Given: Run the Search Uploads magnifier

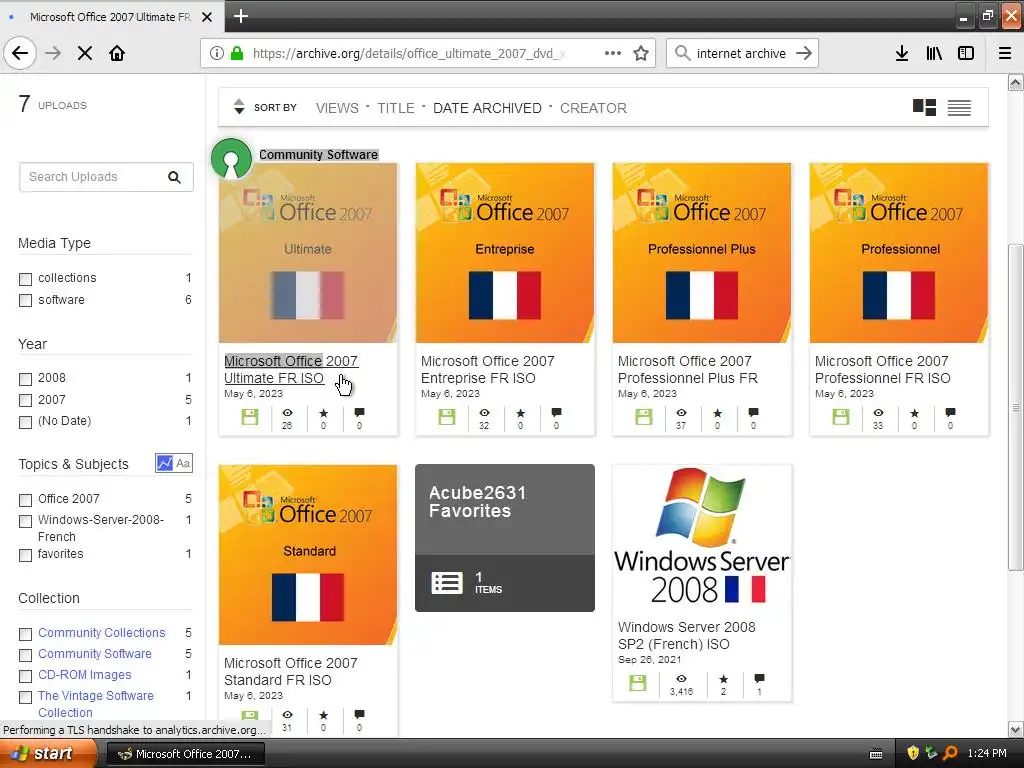Looking at the screenshot, I should click(x=174, y=177).
